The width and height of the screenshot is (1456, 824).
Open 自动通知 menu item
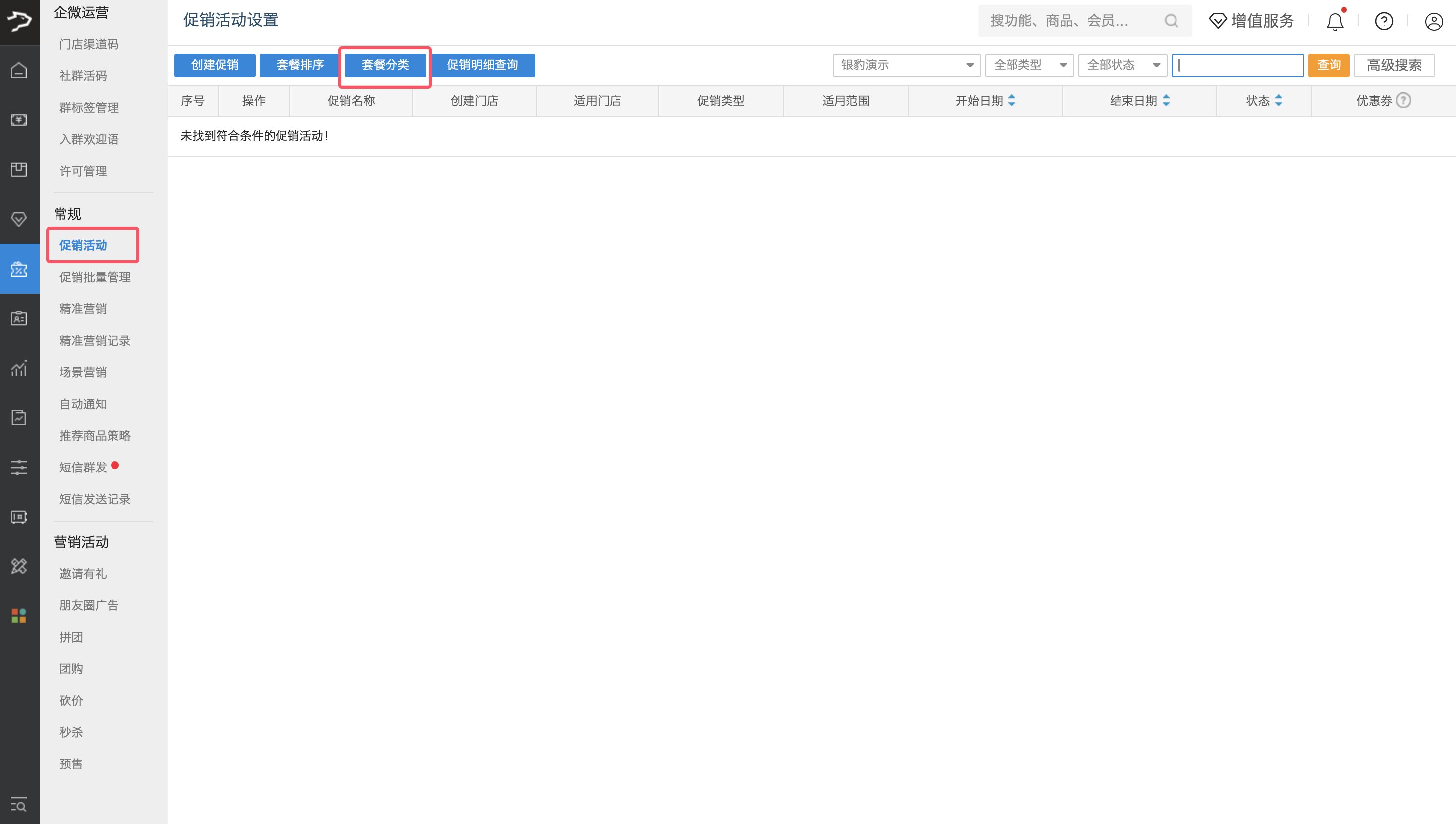coord(83,404)
